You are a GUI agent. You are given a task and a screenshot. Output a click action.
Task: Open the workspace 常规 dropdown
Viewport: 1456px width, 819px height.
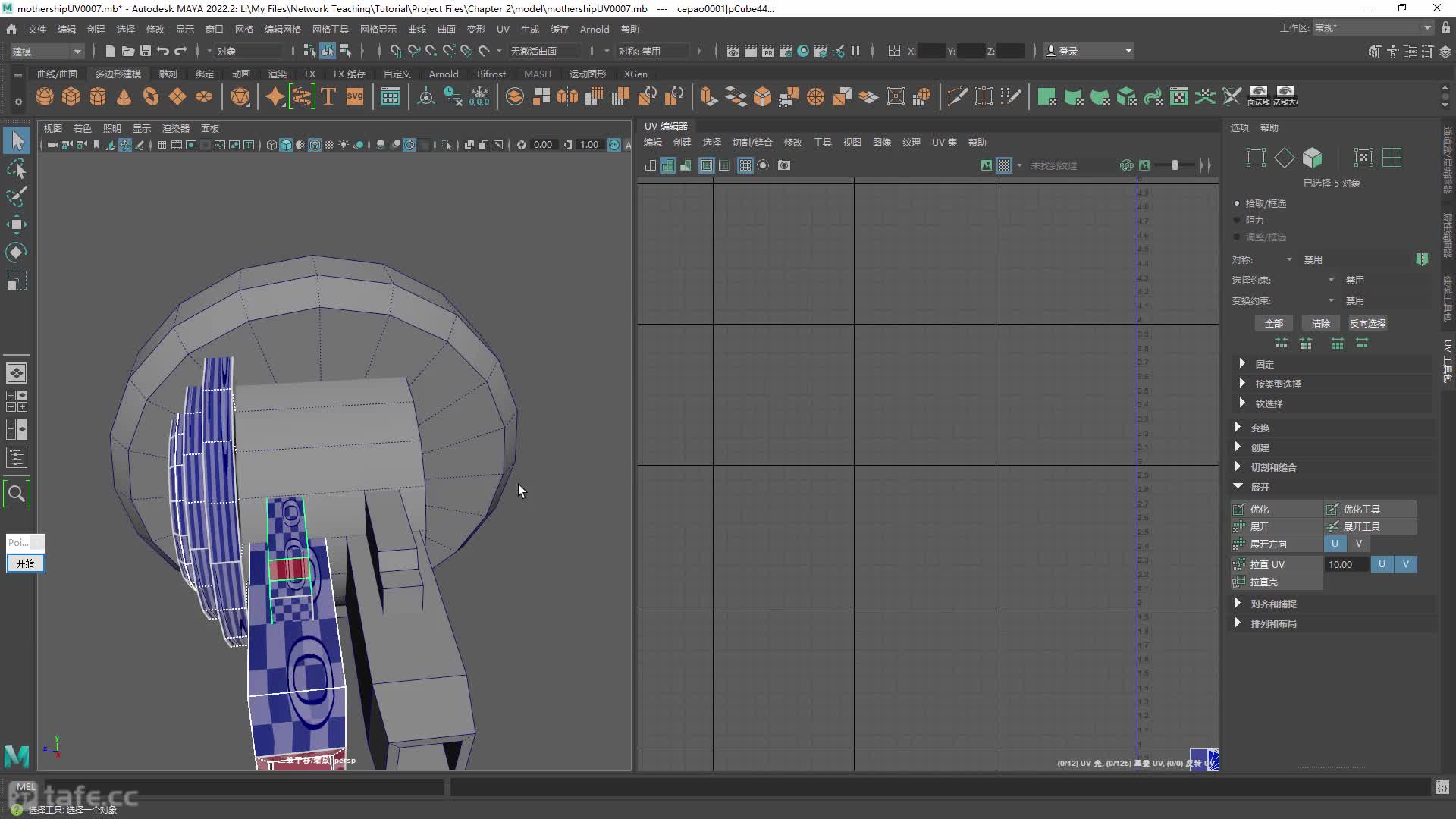click(1373, 28)
